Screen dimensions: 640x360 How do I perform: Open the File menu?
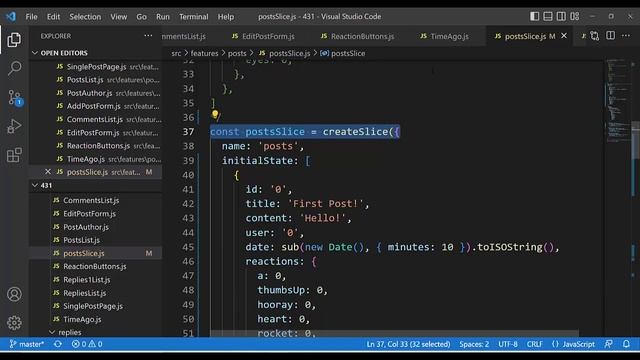tap(31, 17)
